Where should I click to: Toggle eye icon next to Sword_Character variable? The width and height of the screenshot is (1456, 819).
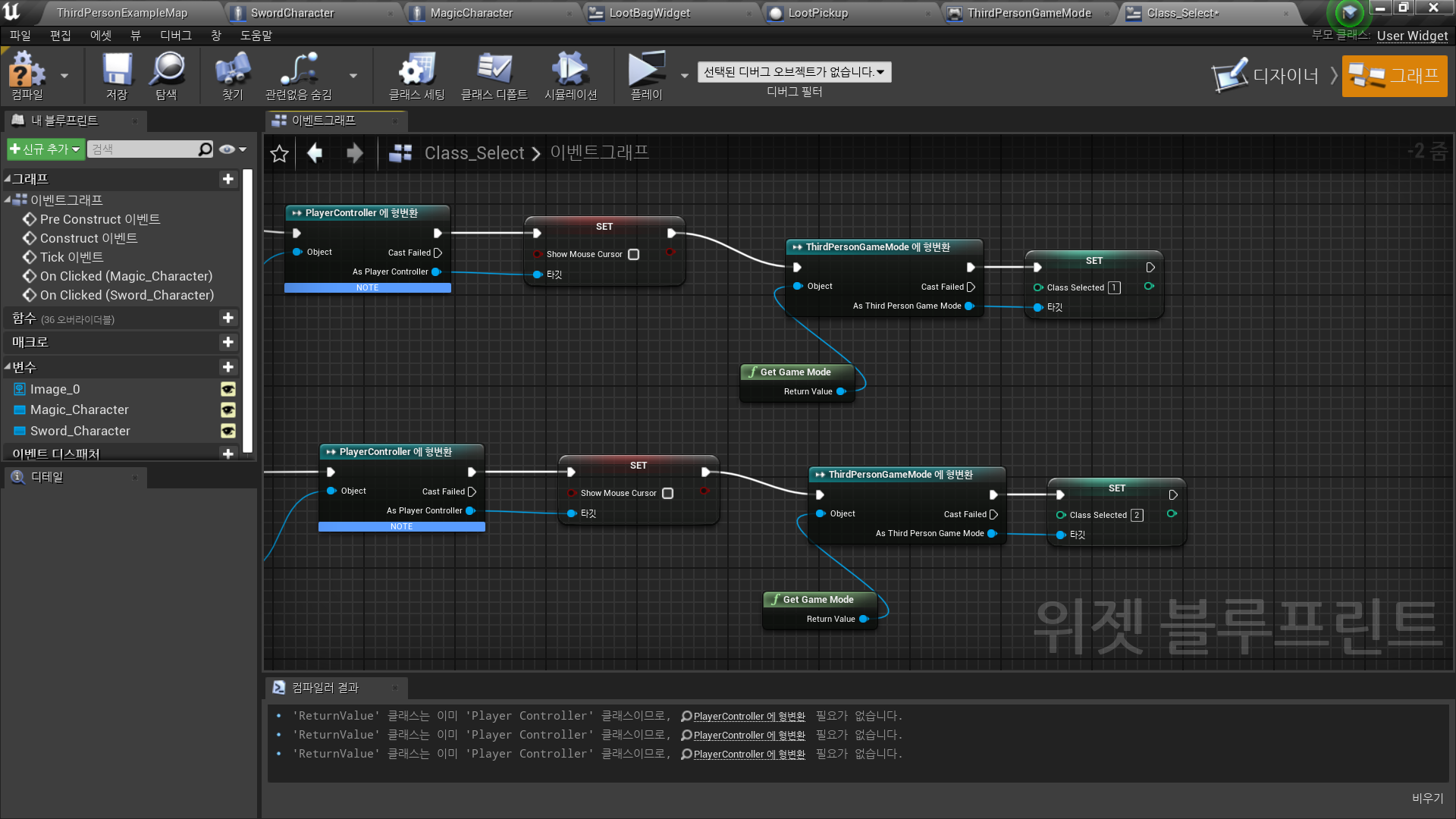(x=227, y=431)
